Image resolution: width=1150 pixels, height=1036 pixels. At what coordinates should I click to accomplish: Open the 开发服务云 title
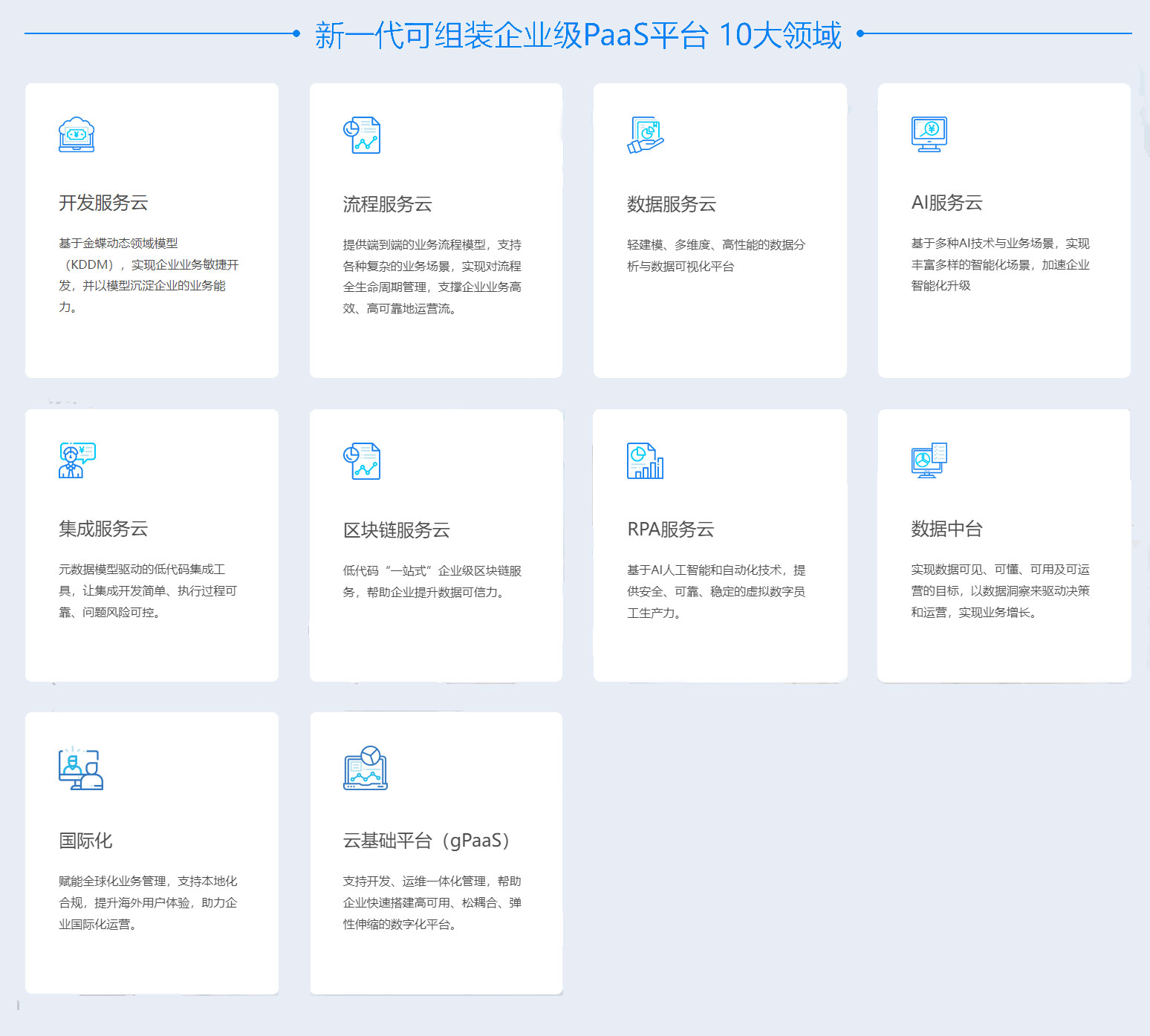point(103,203)
